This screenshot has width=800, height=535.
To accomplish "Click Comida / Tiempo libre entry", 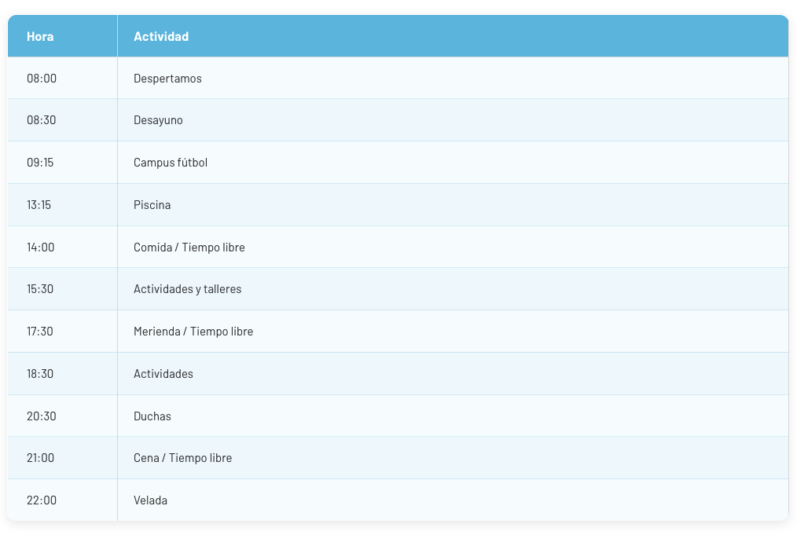I will coord(189,247).
